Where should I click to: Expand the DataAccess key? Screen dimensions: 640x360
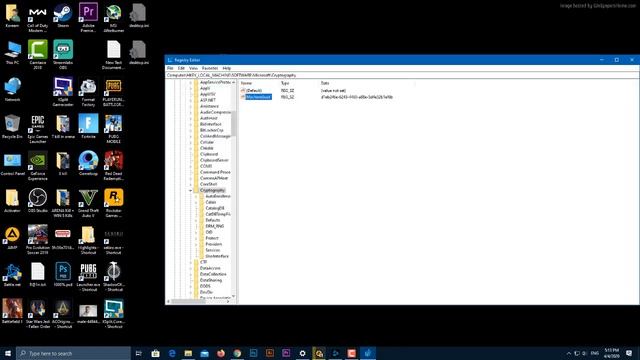click(x=190, y=268)
